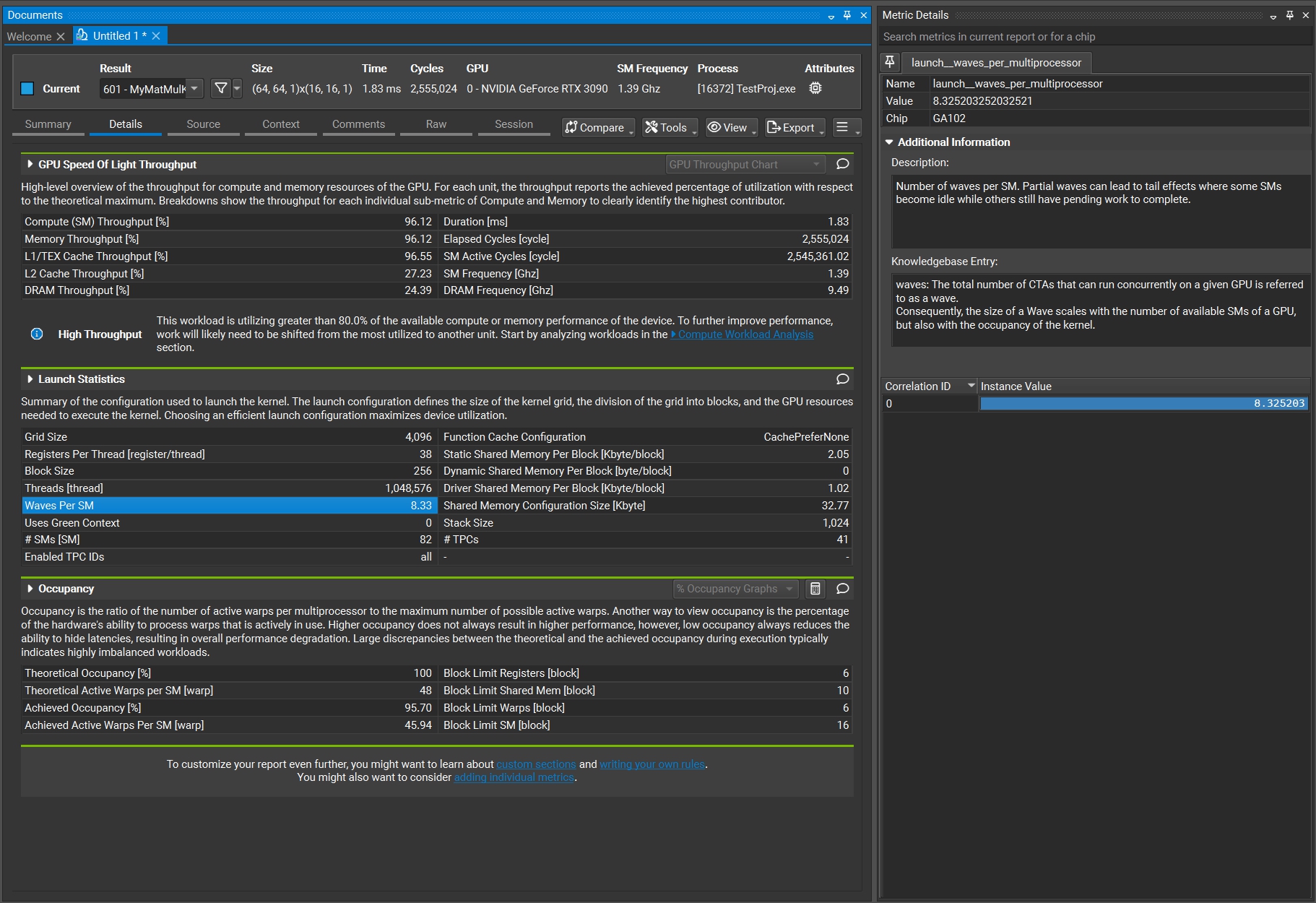Open the View button menu

click(731, 127)
